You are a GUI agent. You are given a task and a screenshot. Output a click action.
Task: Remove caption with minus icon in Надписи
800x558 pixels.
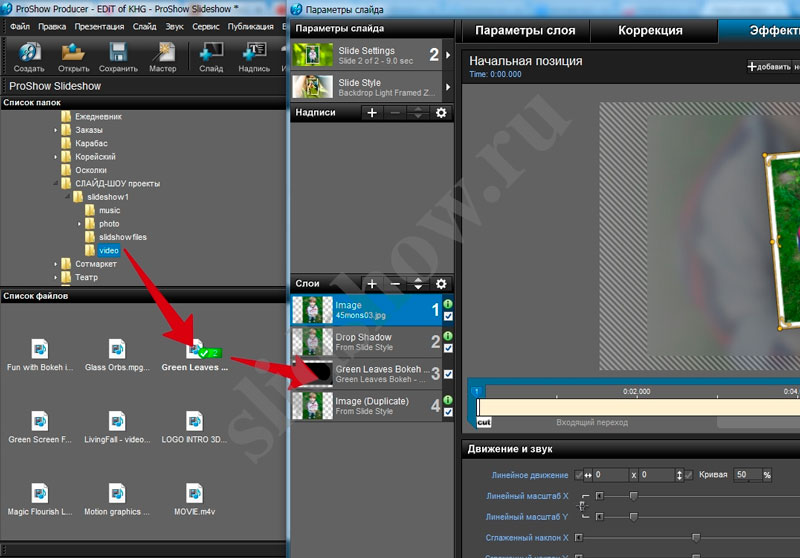[x=395, y=113]
